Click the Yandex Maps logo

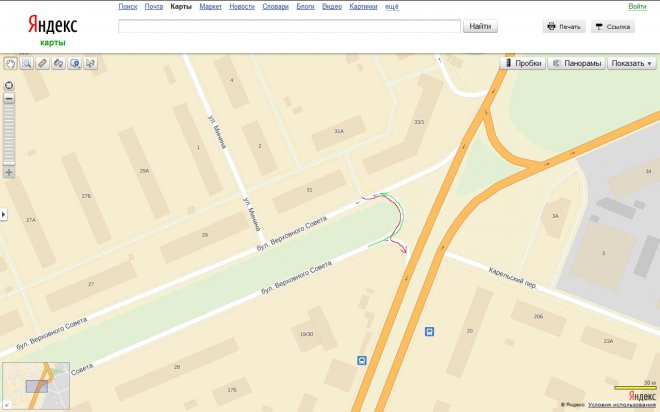click(52, 29)
